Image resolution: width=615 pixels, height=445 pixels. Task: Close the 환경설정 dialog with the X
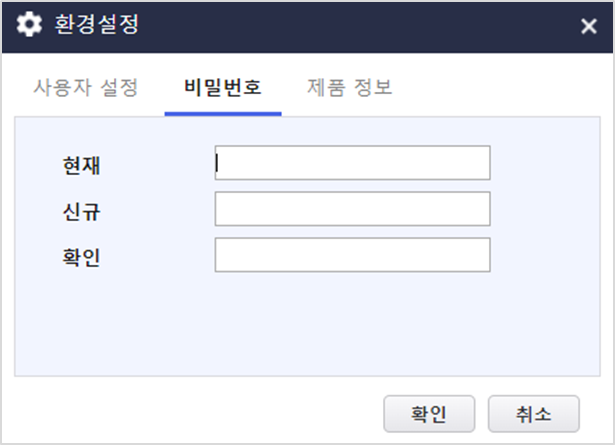pos(589,26)
